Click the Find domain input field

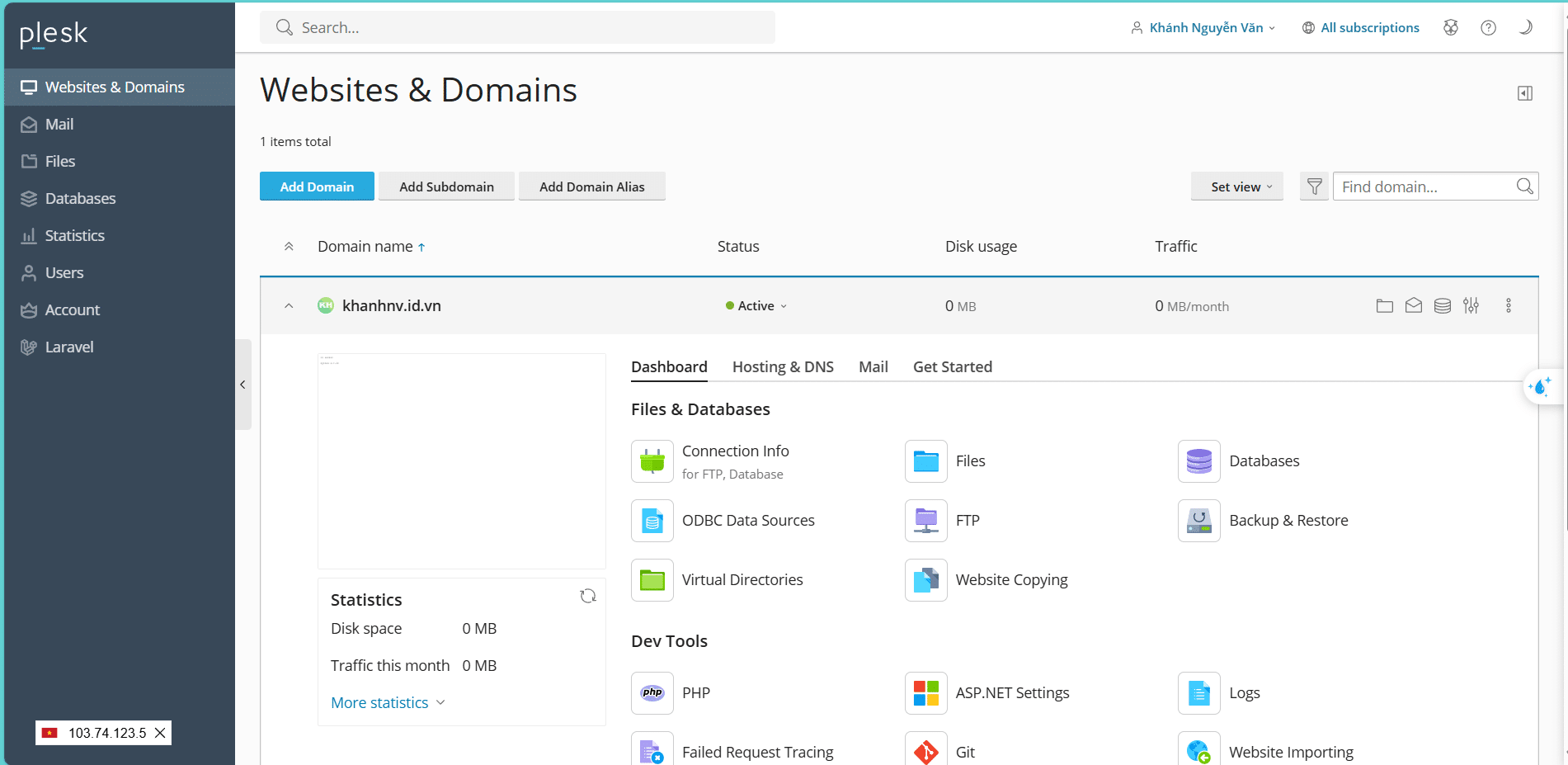[x=1424, y=187]
